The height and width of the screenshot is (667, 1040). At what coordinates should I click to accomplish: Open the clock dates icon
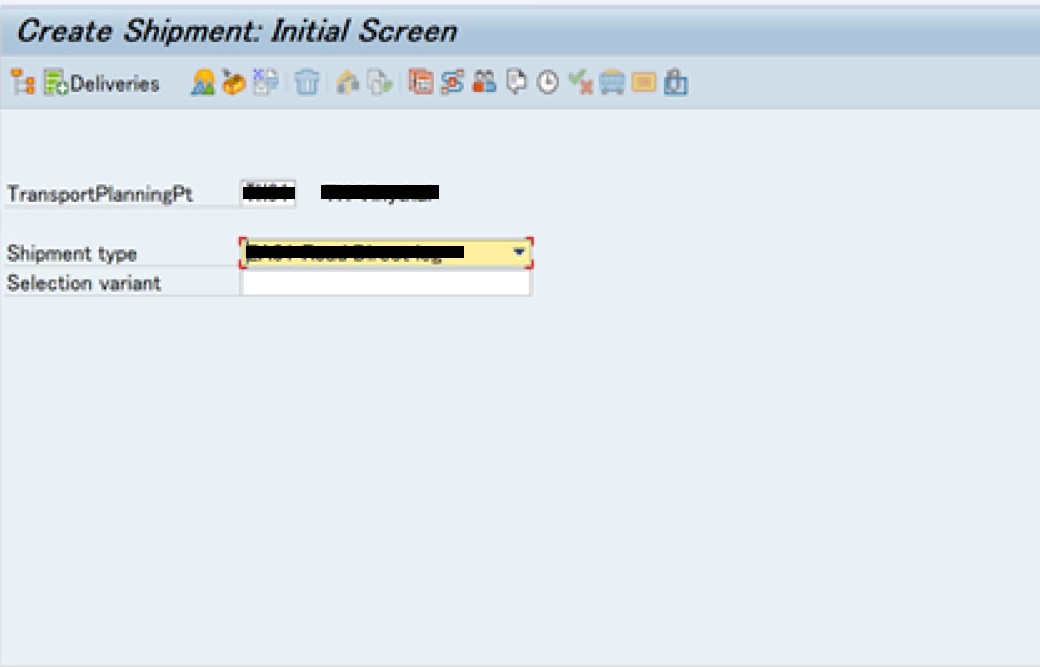click(x=548, y=83)
